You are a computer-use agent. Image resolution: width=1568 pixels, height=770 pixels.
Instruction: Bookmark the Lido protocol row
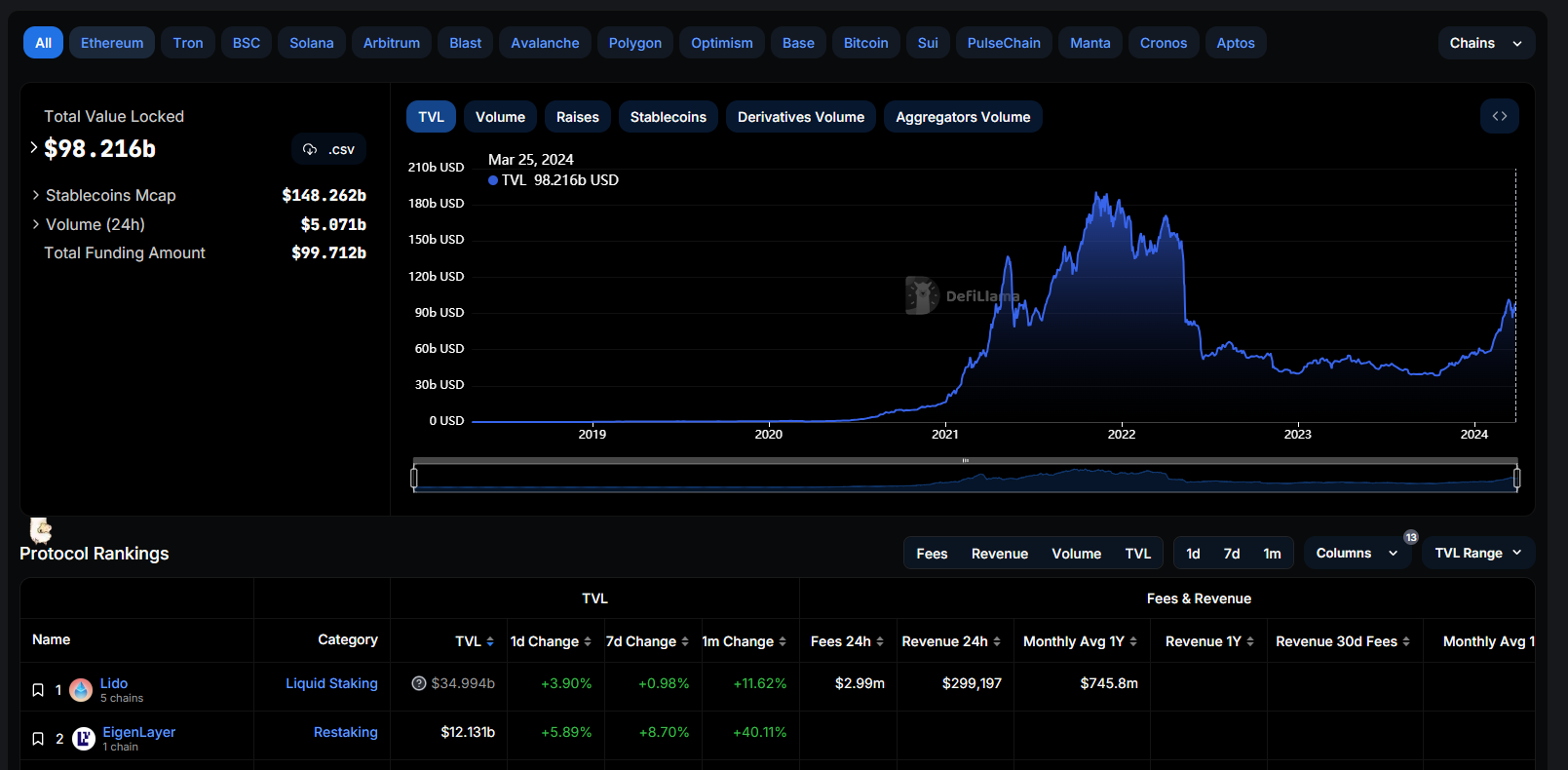click(x=38, y=690)
